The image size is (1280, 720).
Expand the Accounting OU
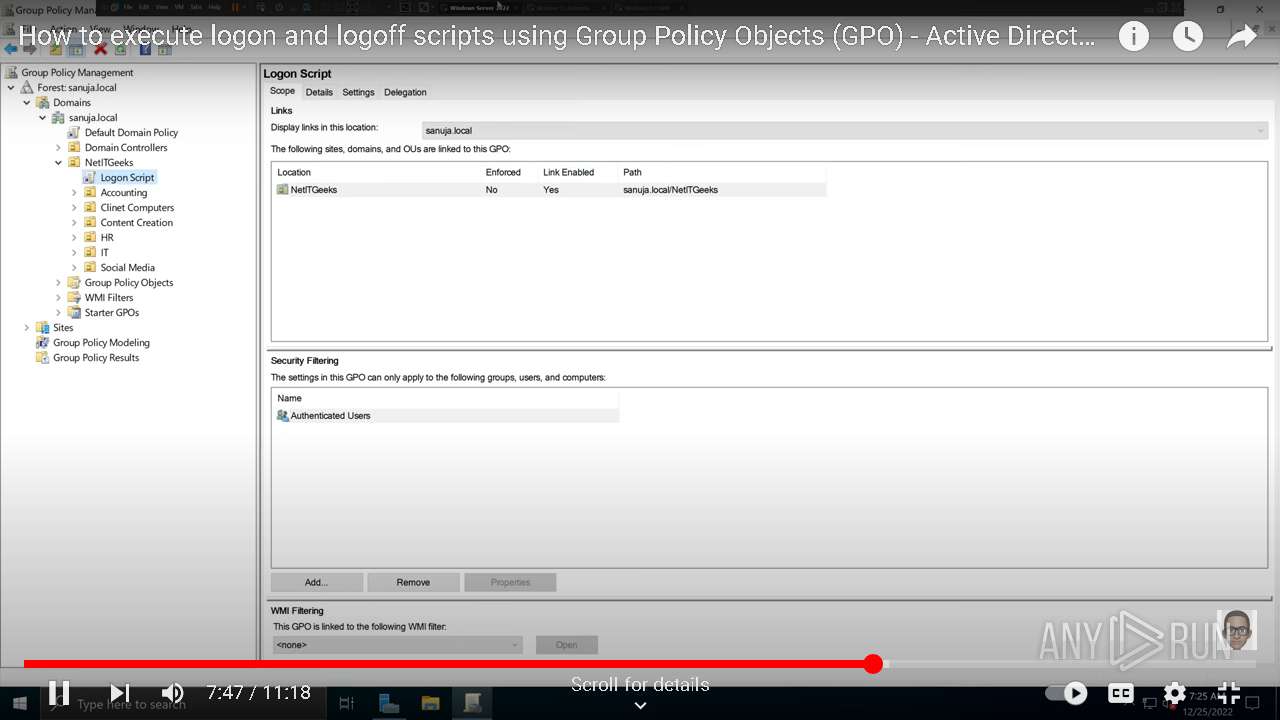coord(75,192)
